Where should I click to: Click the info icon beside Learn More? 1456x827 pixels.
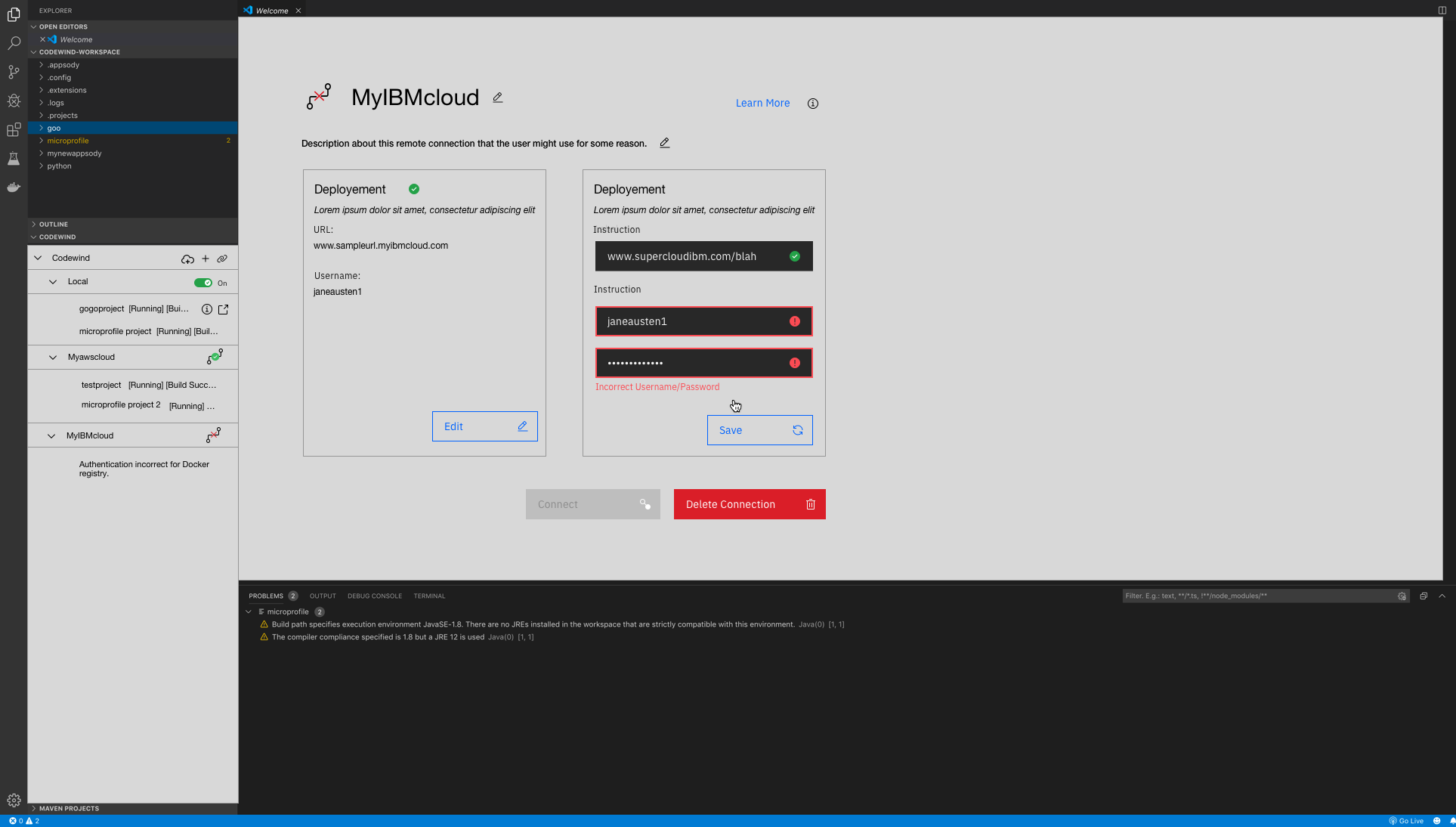click(x=812, y=104)
